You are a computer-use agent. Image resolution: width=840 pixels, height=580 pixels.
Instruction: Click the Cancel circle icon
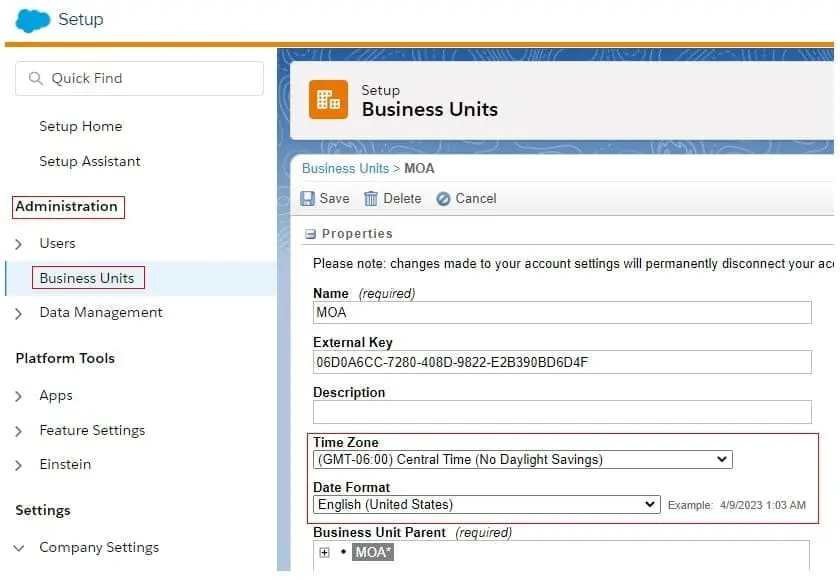[443, 199]
